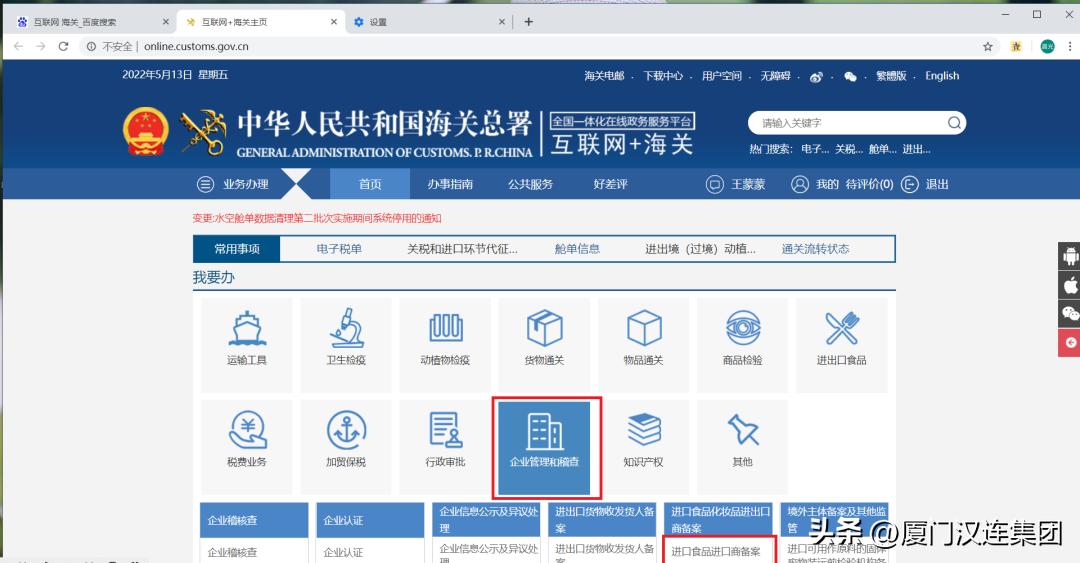Open the 无障碍 link

(776, 76)
